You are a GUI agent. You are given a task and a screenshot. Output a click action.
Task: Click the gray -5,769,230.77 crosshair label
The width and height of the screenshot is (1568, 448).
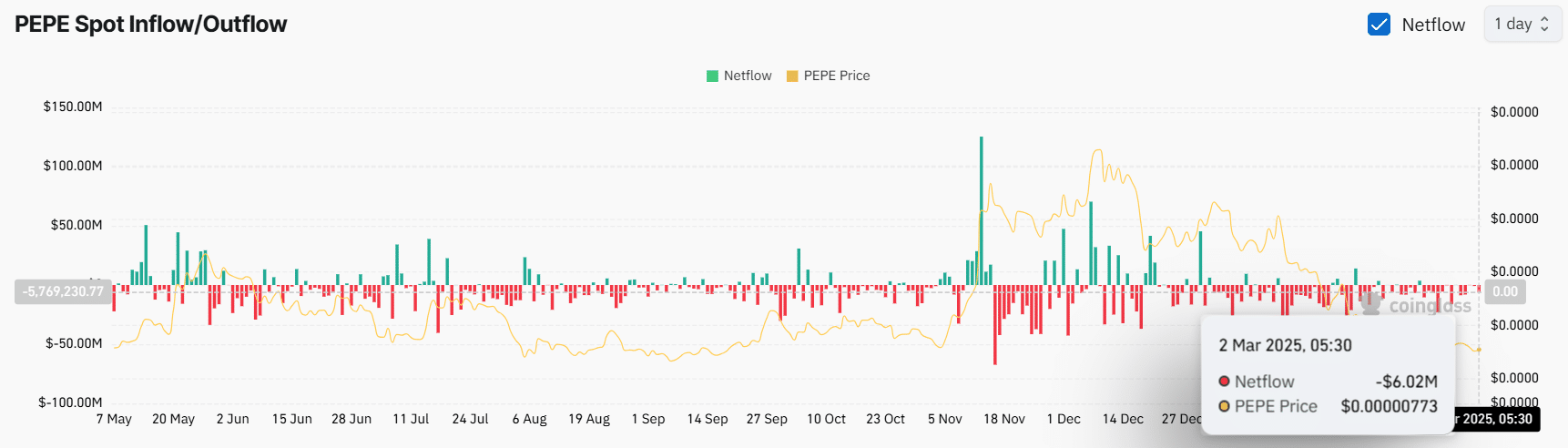click(64, 291)
